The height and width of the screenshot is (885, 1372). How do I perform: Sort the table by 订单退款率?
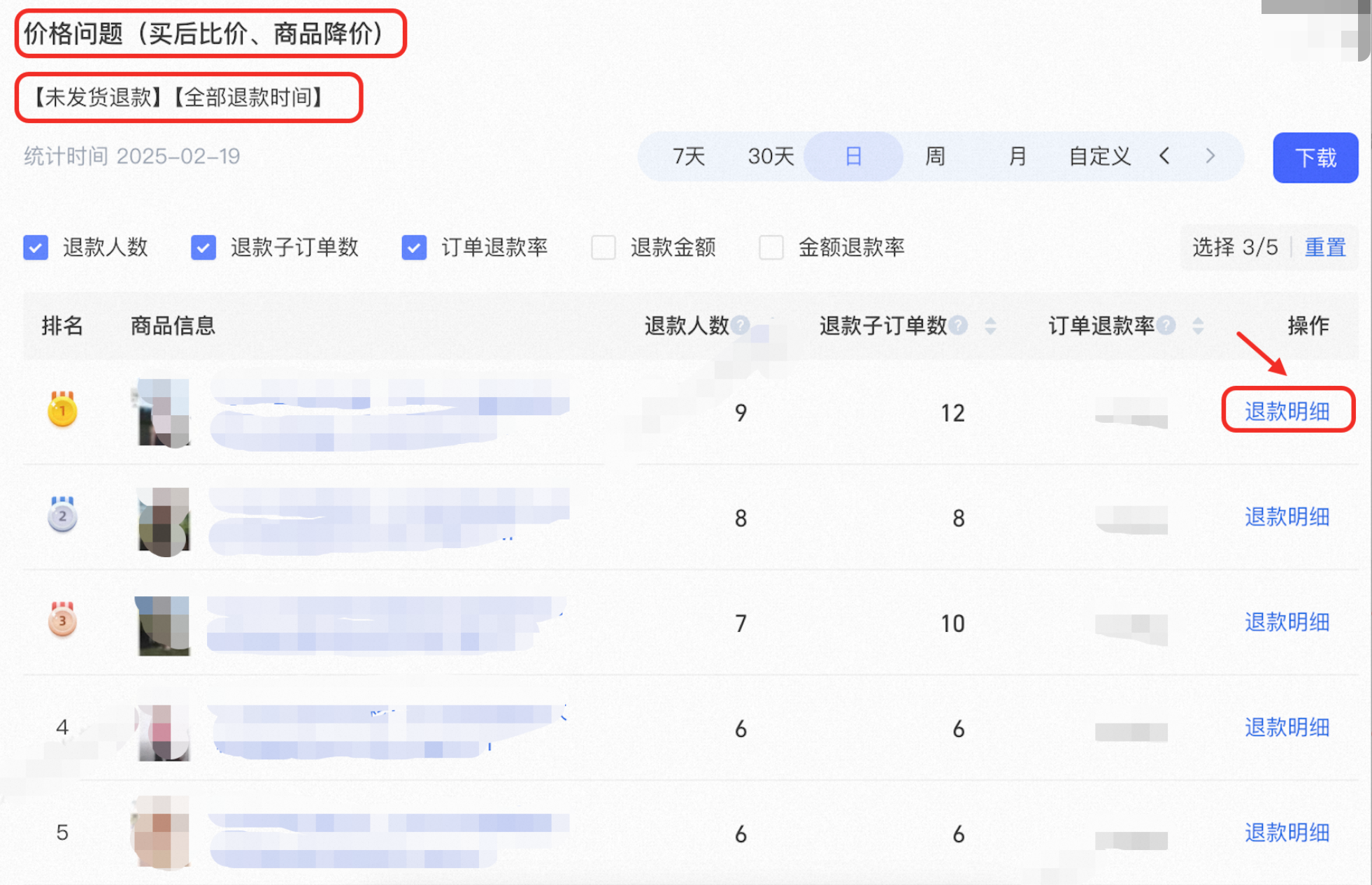pos(1198,326)
